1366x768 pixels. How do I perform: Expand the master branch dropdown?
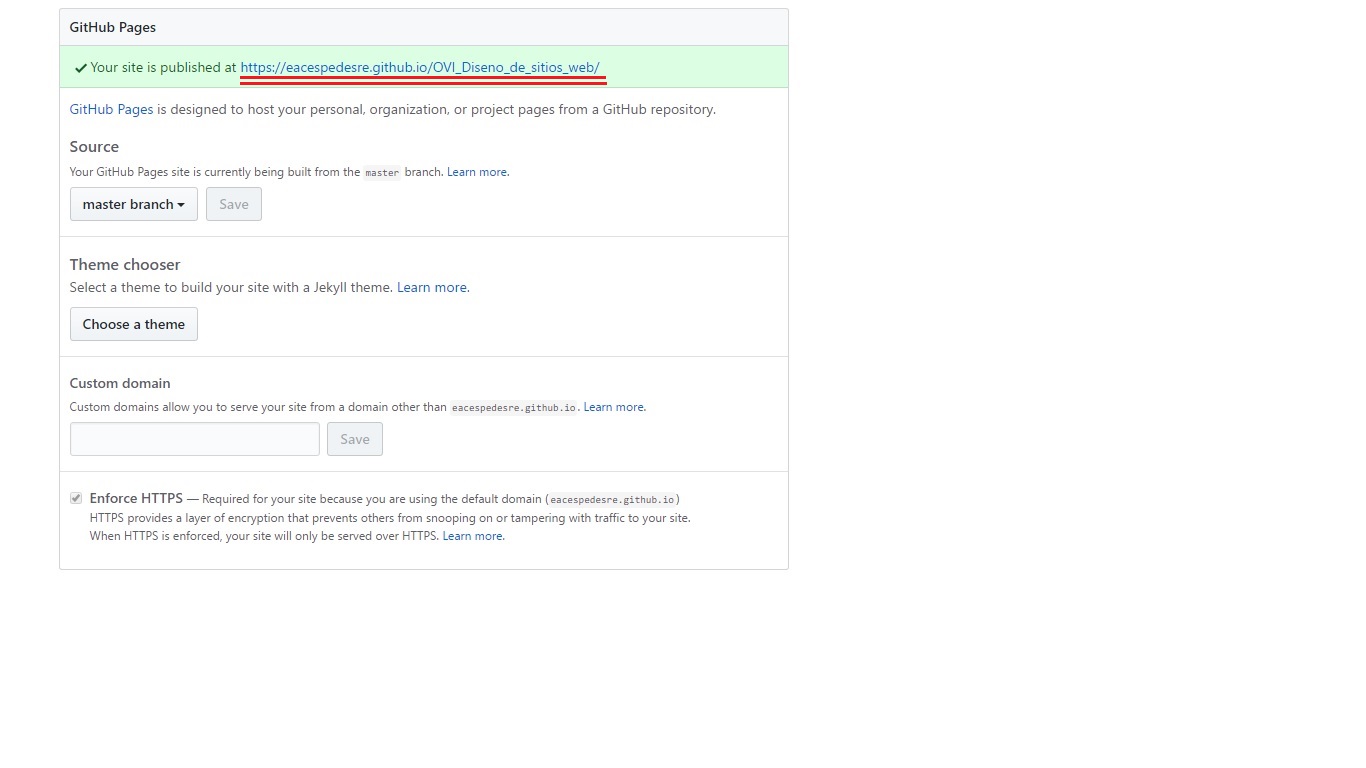134,204
